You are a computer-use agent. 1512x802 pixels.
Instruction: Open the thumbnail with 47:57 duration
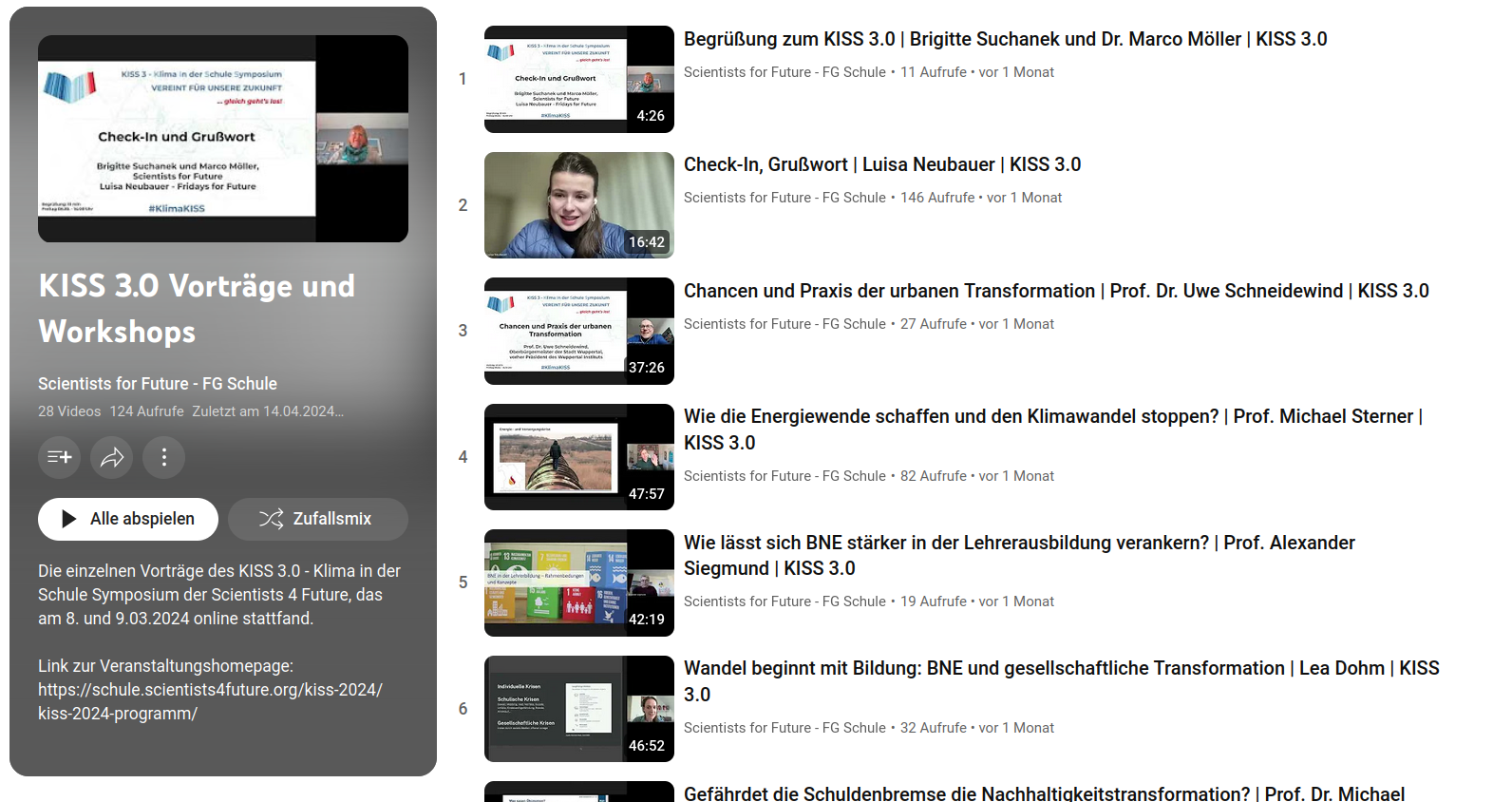579,457
